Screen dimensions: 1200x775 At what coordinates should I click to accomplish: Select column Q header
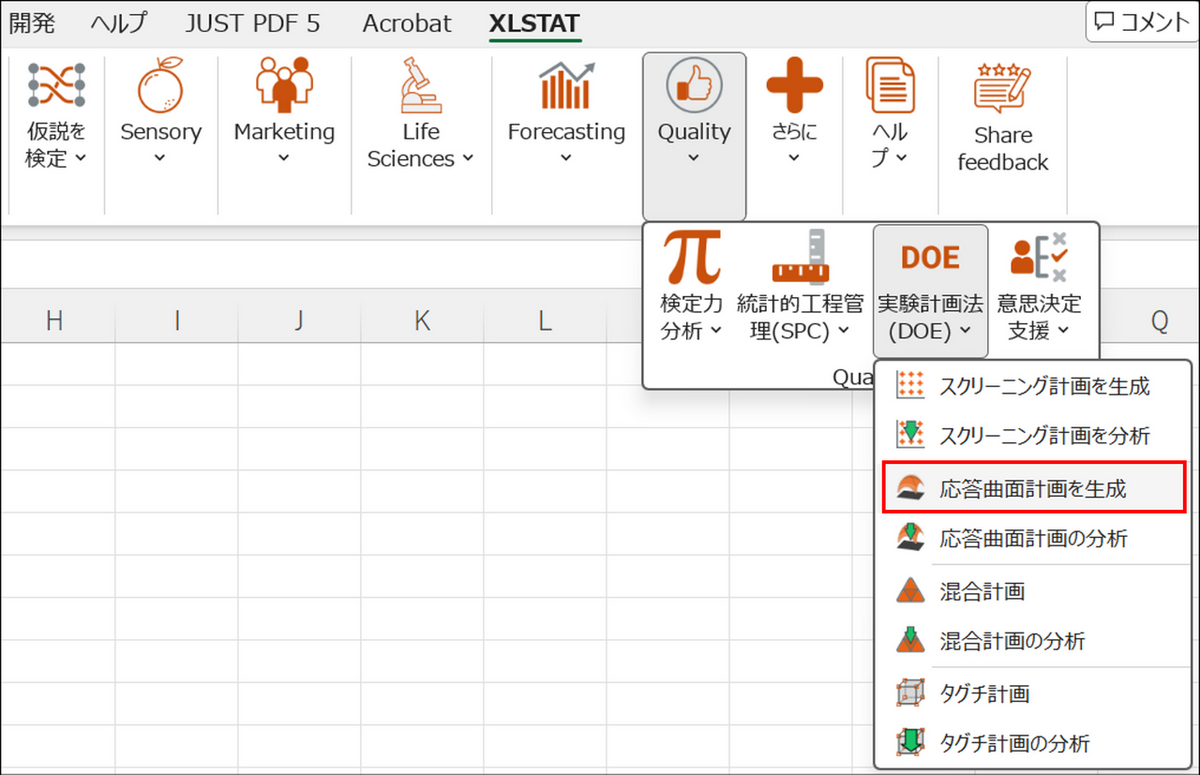point(1159,320)
